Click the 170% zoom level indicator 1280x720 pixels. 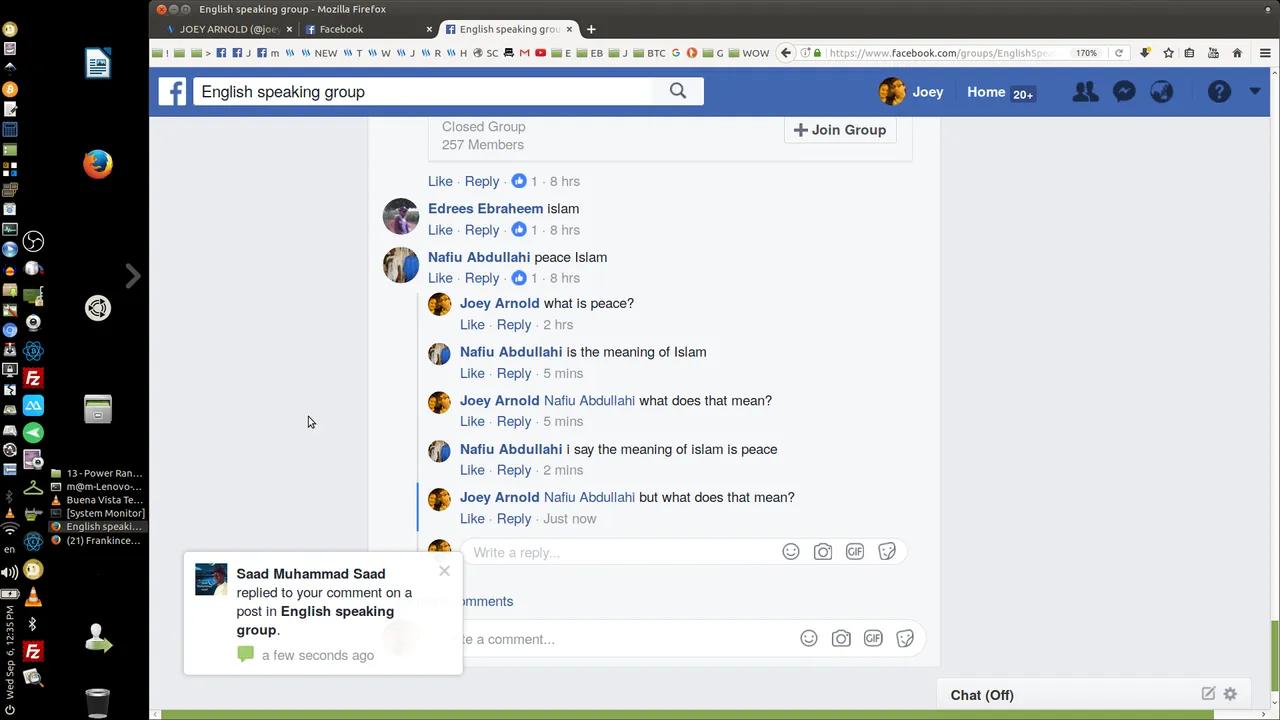[1087, 53]
